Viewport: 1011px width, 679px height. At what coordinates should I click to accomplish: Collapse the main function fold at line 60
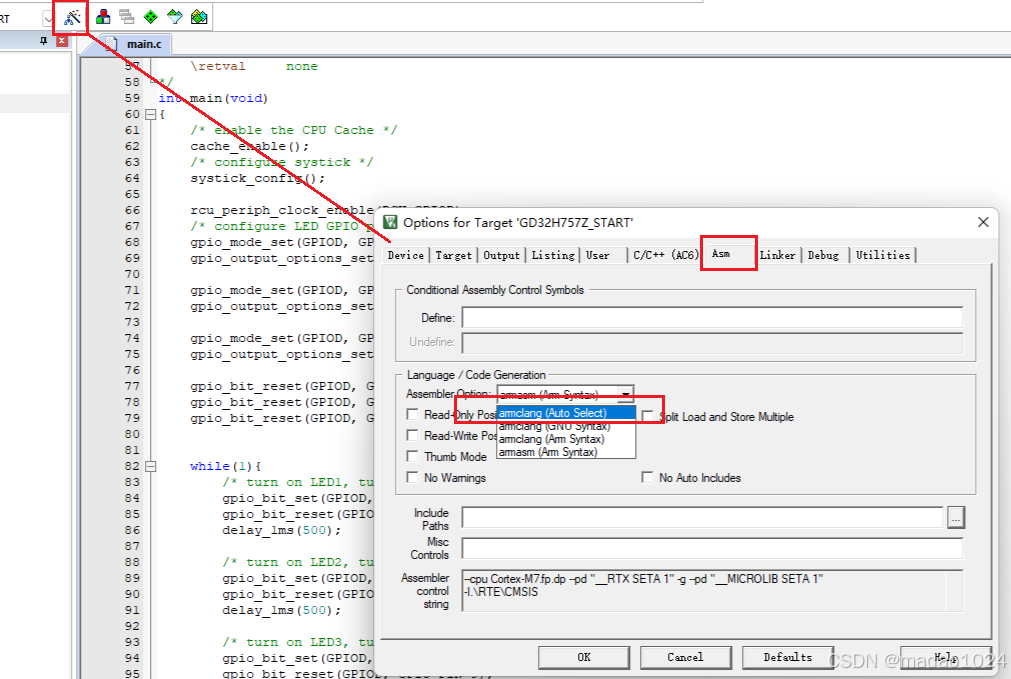coord(150,114)
